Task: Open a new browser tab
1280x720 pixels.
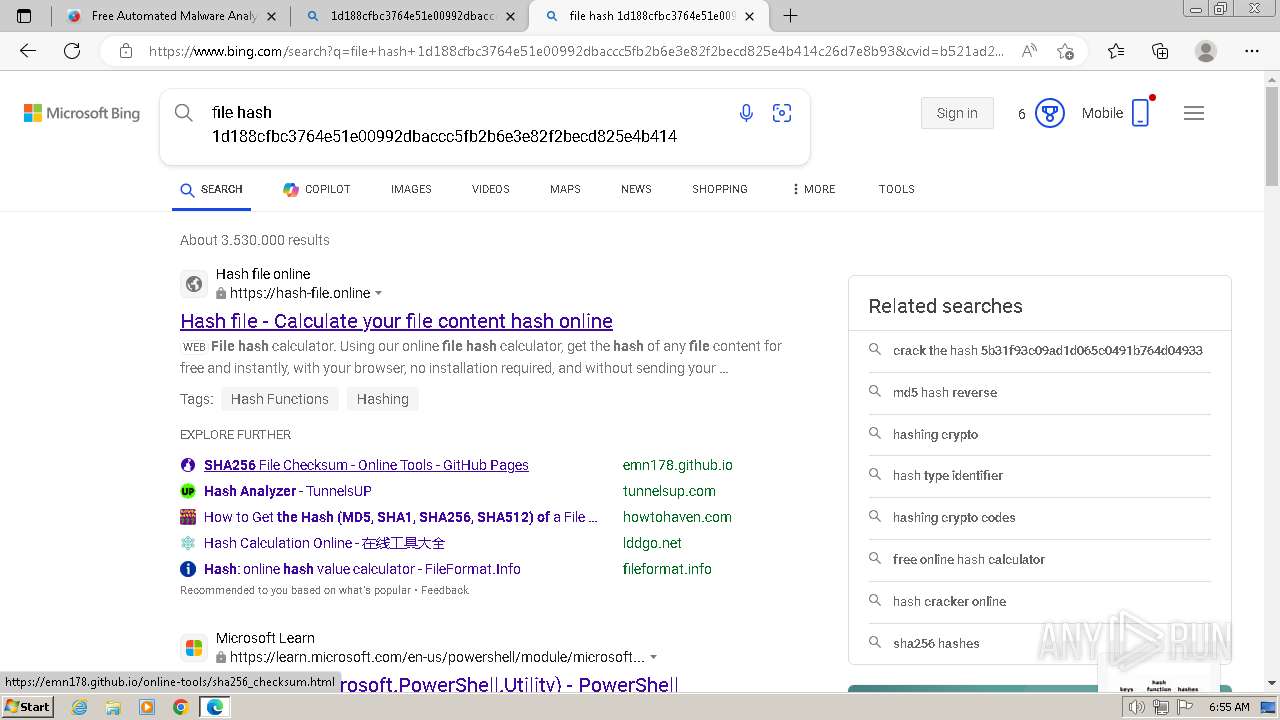Action: tap(790, 16)
